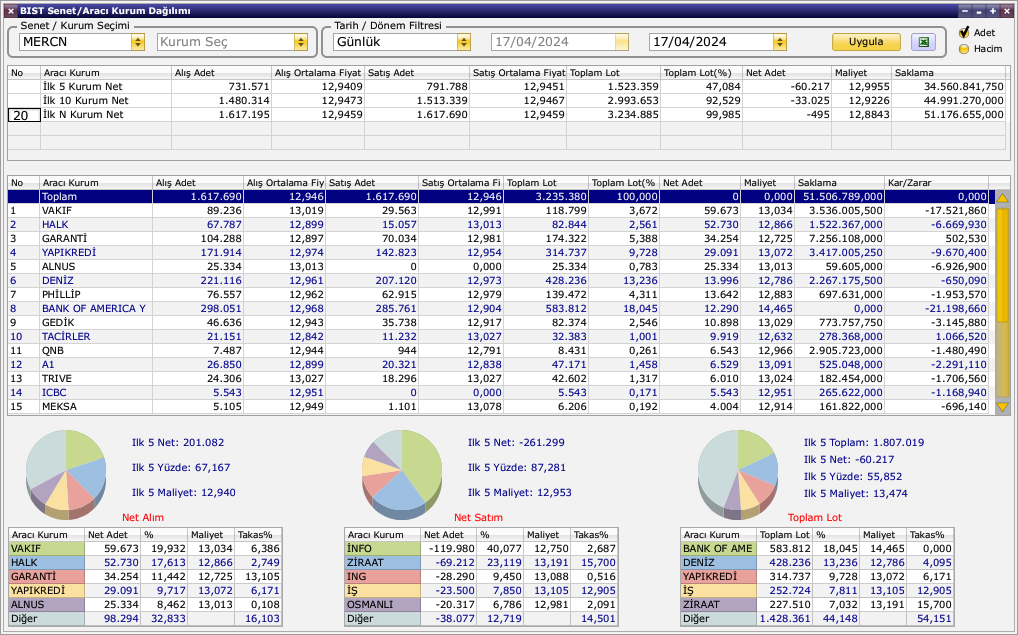Screen dimensions: 1018x635
Task: Click the Toplam Lot pie chart
Action: 738,474
